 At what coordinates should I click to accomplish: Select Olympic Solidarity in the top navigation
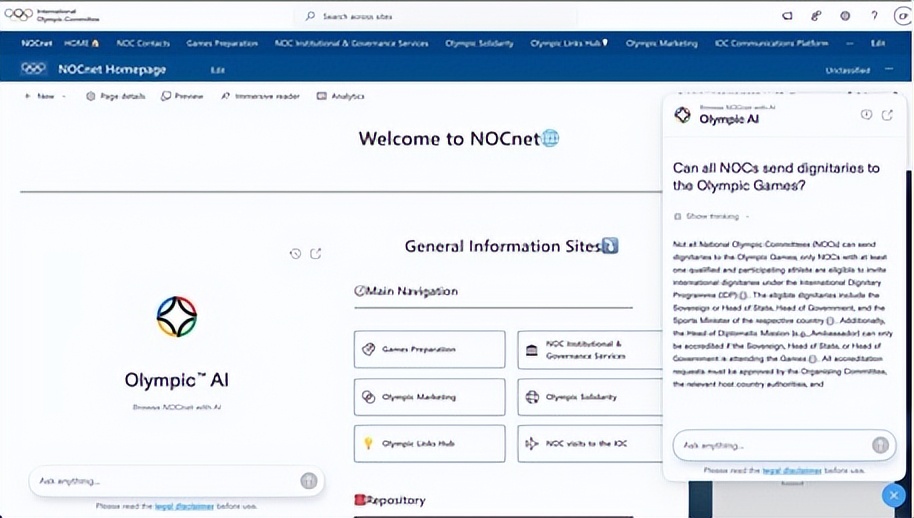click(479, 43)
